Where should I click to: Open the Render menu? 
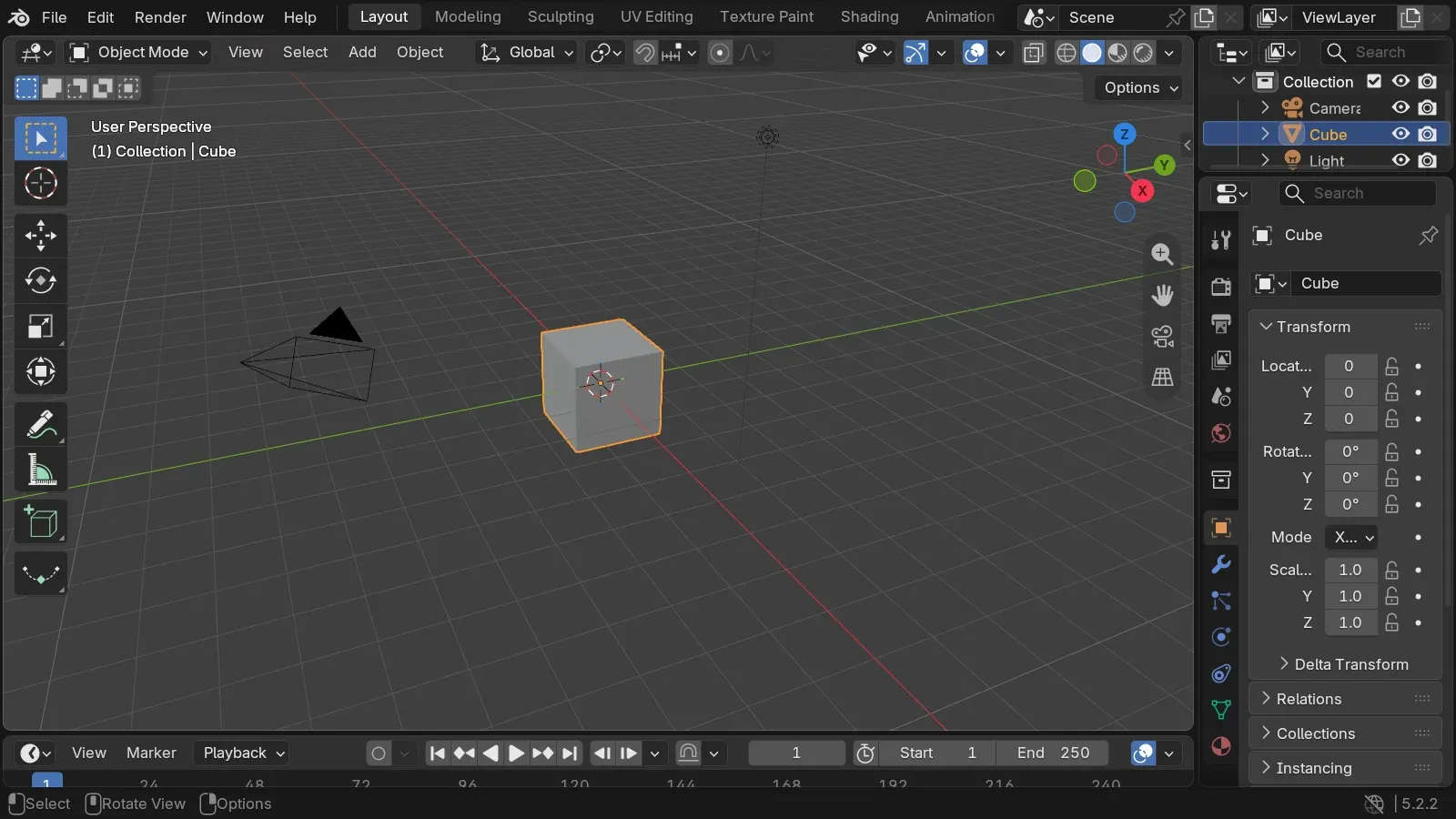coord(160,17)
